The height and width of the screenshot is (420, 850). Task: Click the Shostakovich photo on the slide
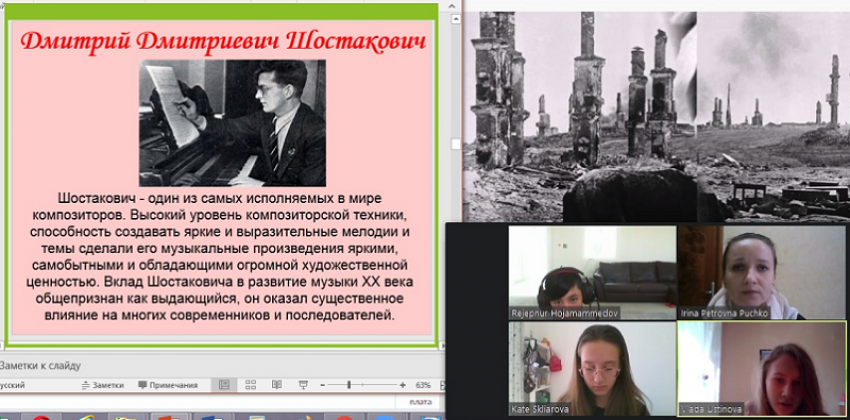232,122
